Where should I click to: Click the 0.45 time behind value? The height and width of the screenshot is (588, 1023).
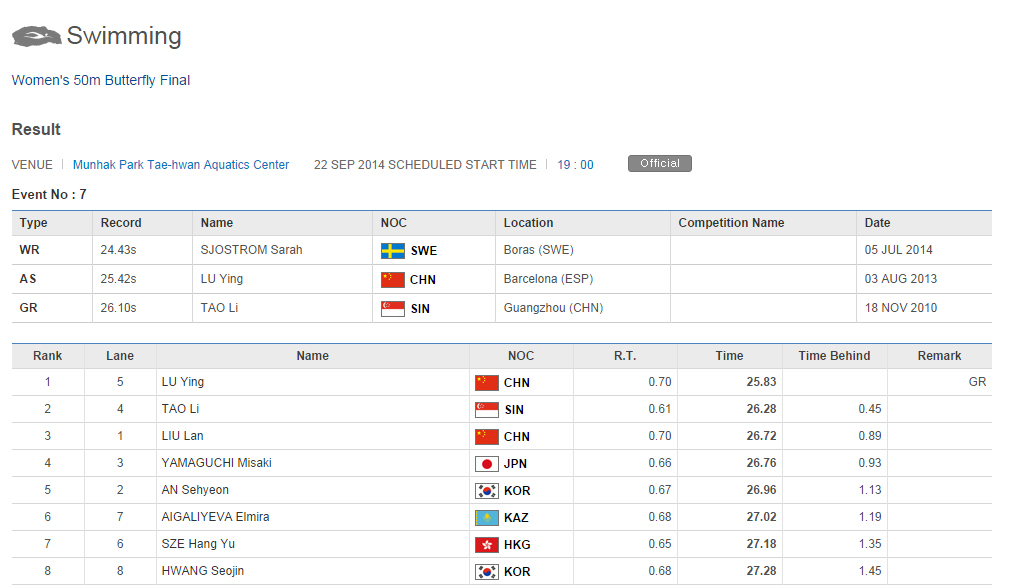(870, 409)
